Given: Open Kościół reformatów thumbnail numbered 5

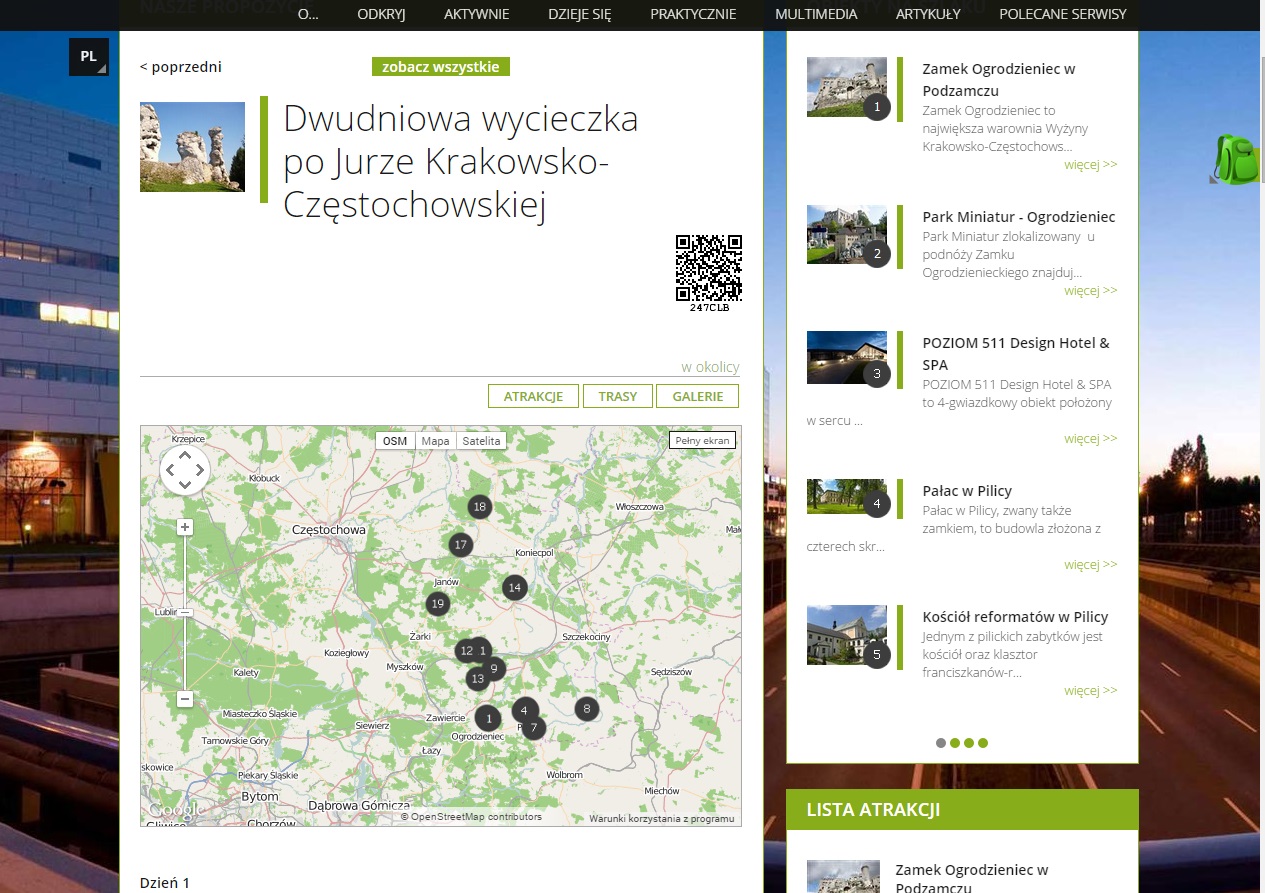Looking at the screenshot, I should point(847,635).
